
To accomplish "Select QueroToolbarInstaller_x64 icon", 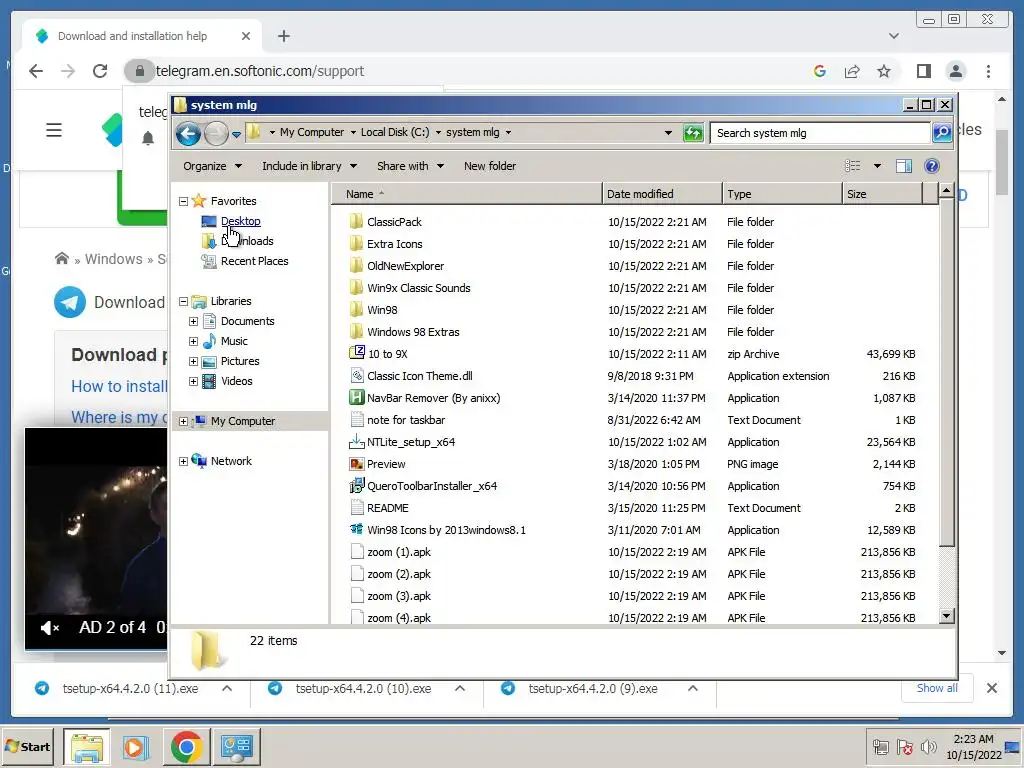I will point(357,486).
